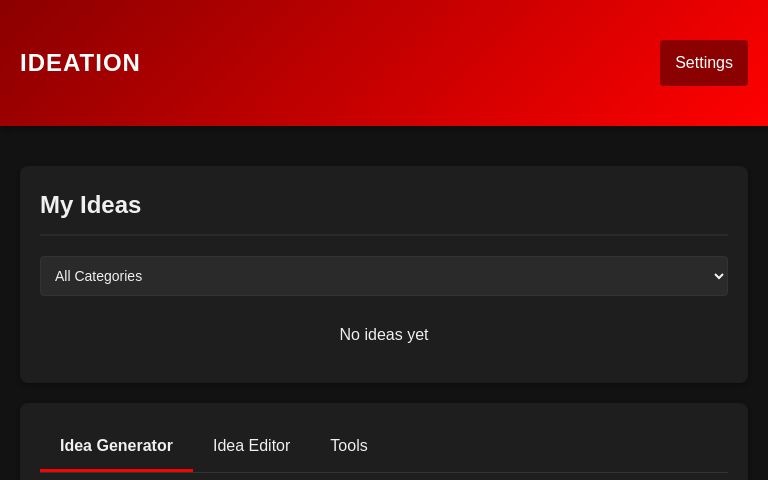Click the 'No ideas yet' message
768x480 pixels.
pyautogui.click(x=384, y=335)
